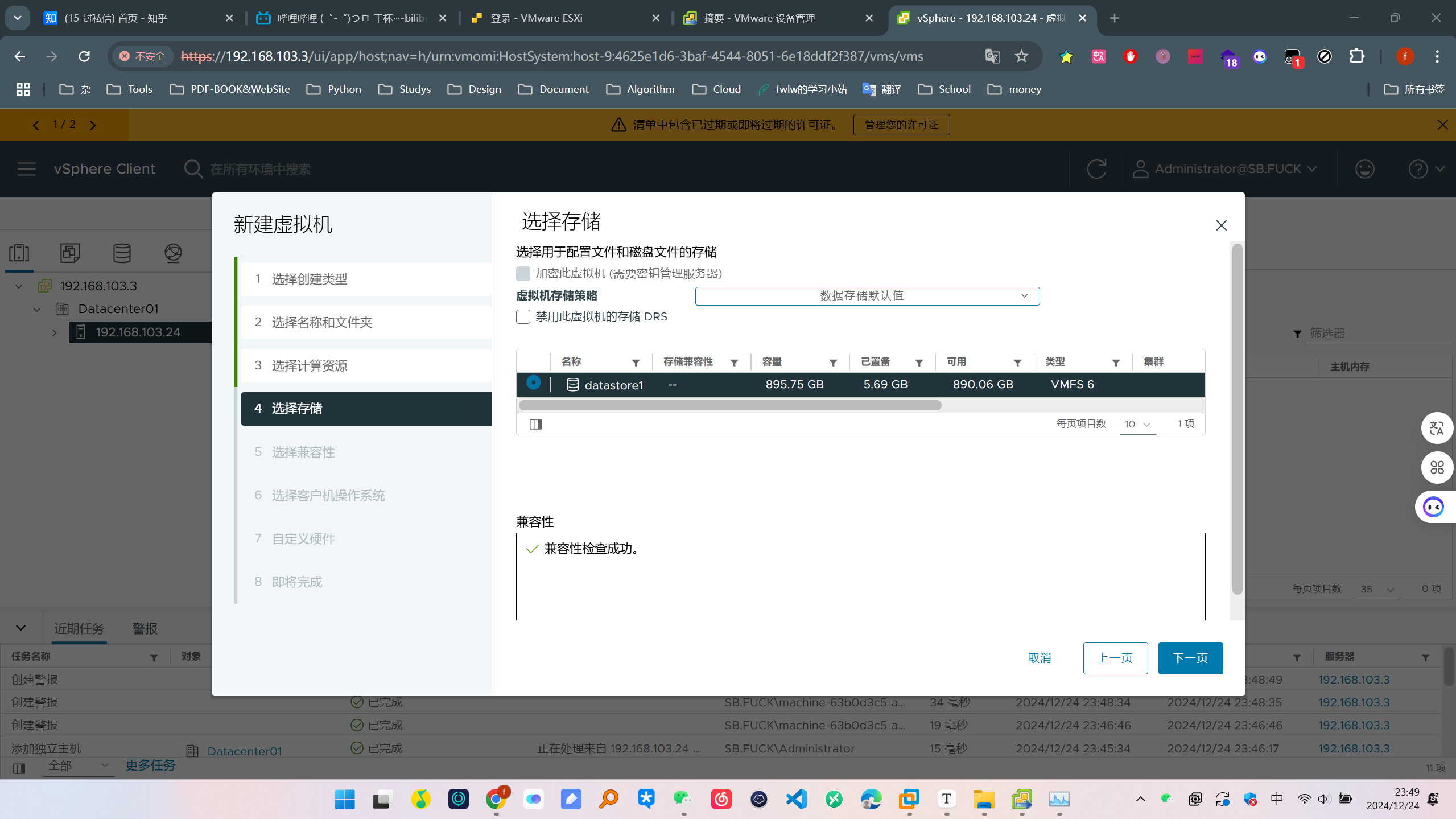This screenshot has height=819, width=1456.
Task: Close the New Virtual Machine dialog
Action: (x=1221, y=225)
